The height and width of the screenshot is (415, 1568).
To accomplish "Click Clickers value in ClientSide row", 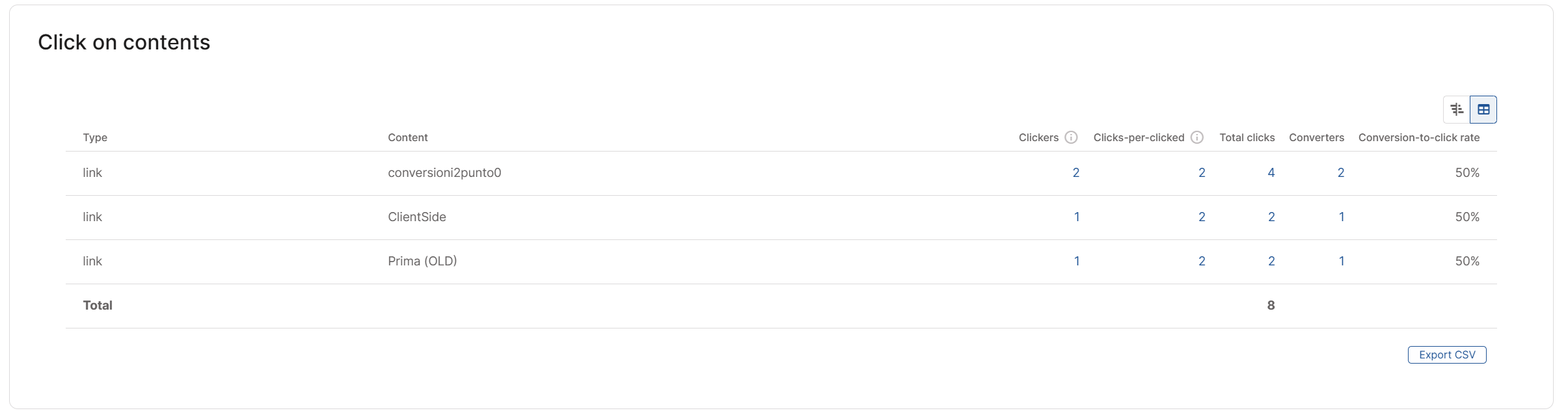I will (x=1076, y=217).
